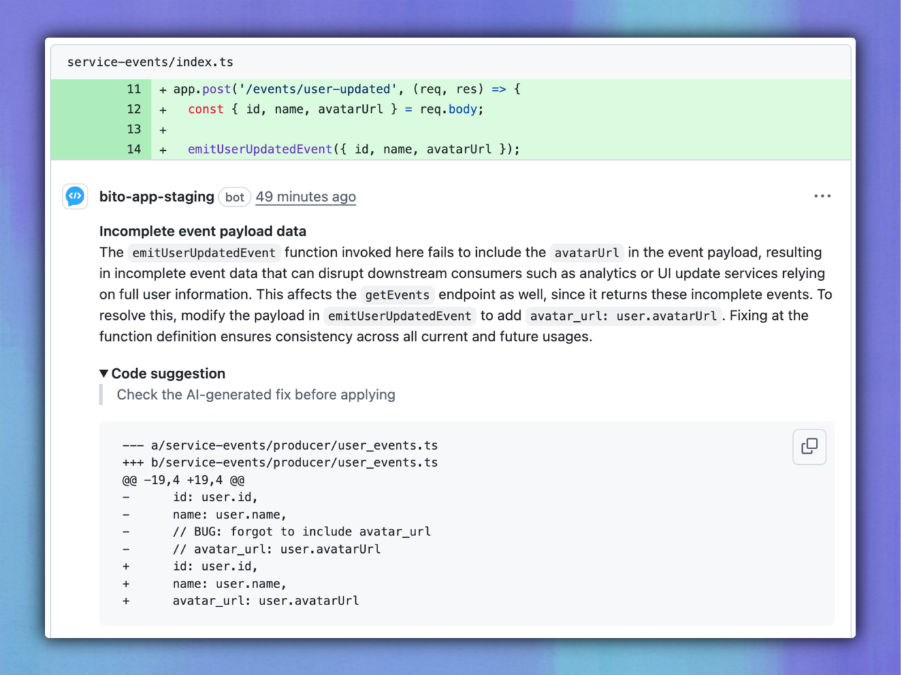901x675 pixels.
Task: Open the bito-app-staging profile link
Action: pos(156,197)
